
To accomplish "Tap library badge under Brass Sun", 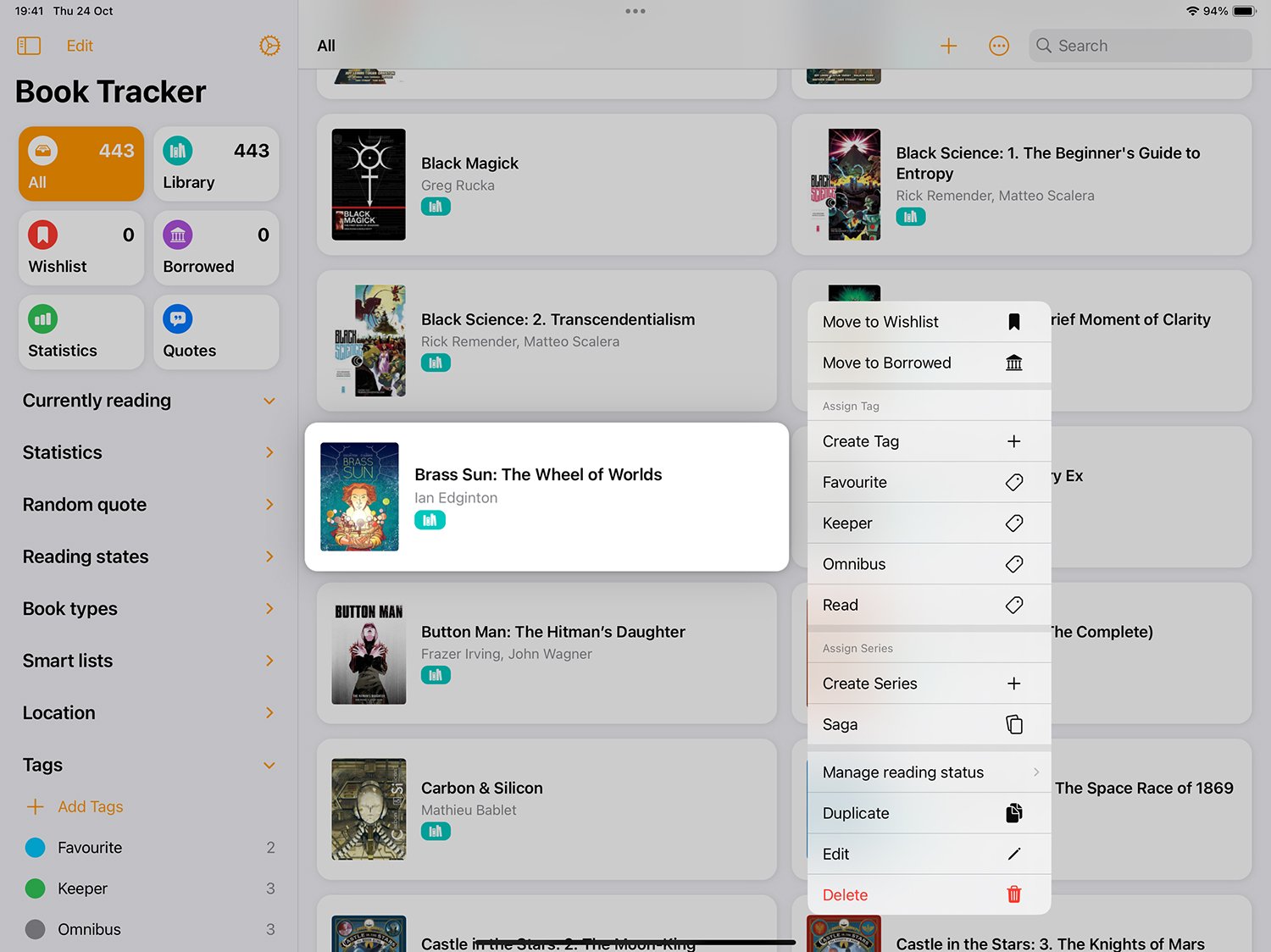I will [430, 520].
